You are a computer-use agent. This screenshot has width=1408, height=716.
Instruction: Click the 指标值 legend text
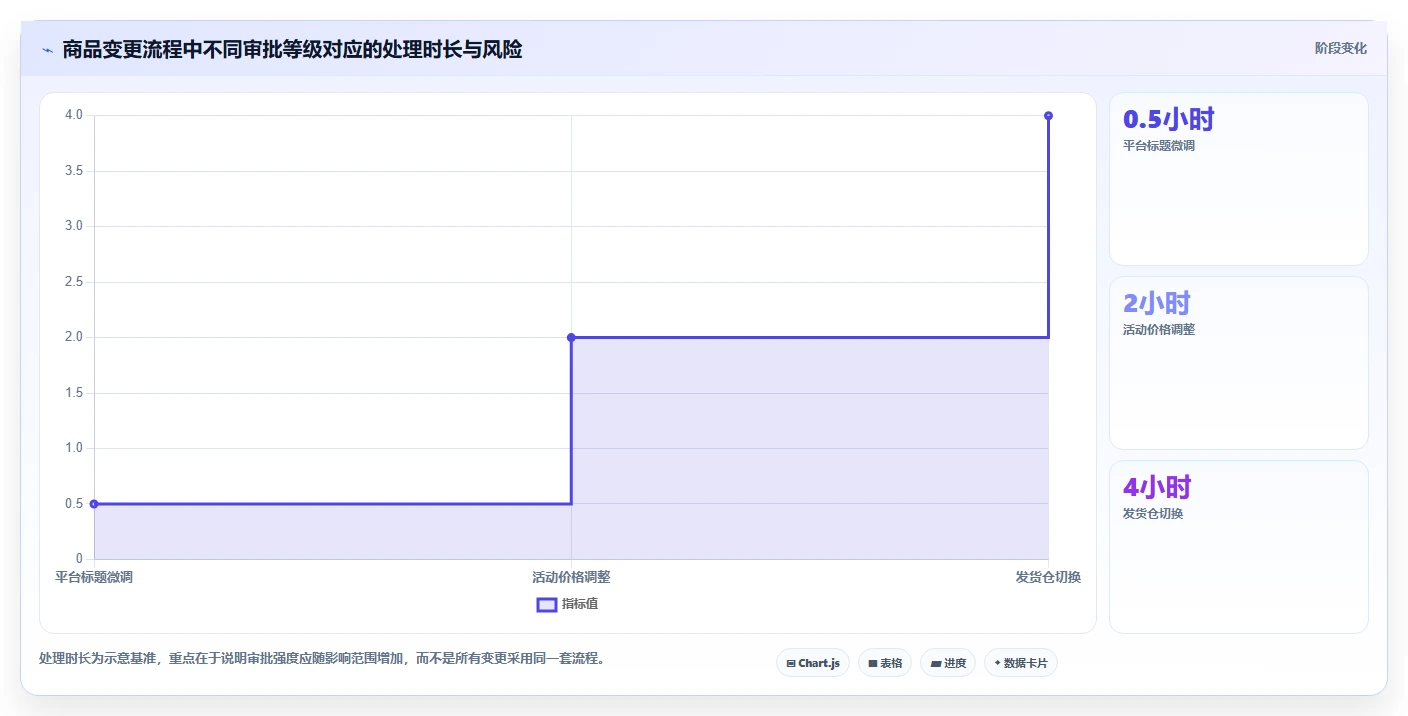pyautogui.click(x=580, y=604)
